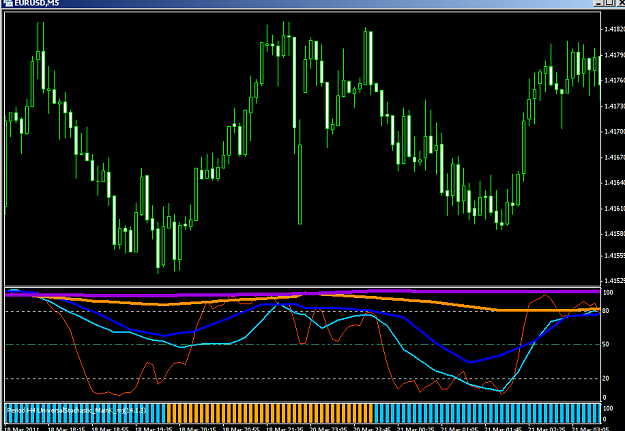Click the 1.4164 price label on the axis

614,183
